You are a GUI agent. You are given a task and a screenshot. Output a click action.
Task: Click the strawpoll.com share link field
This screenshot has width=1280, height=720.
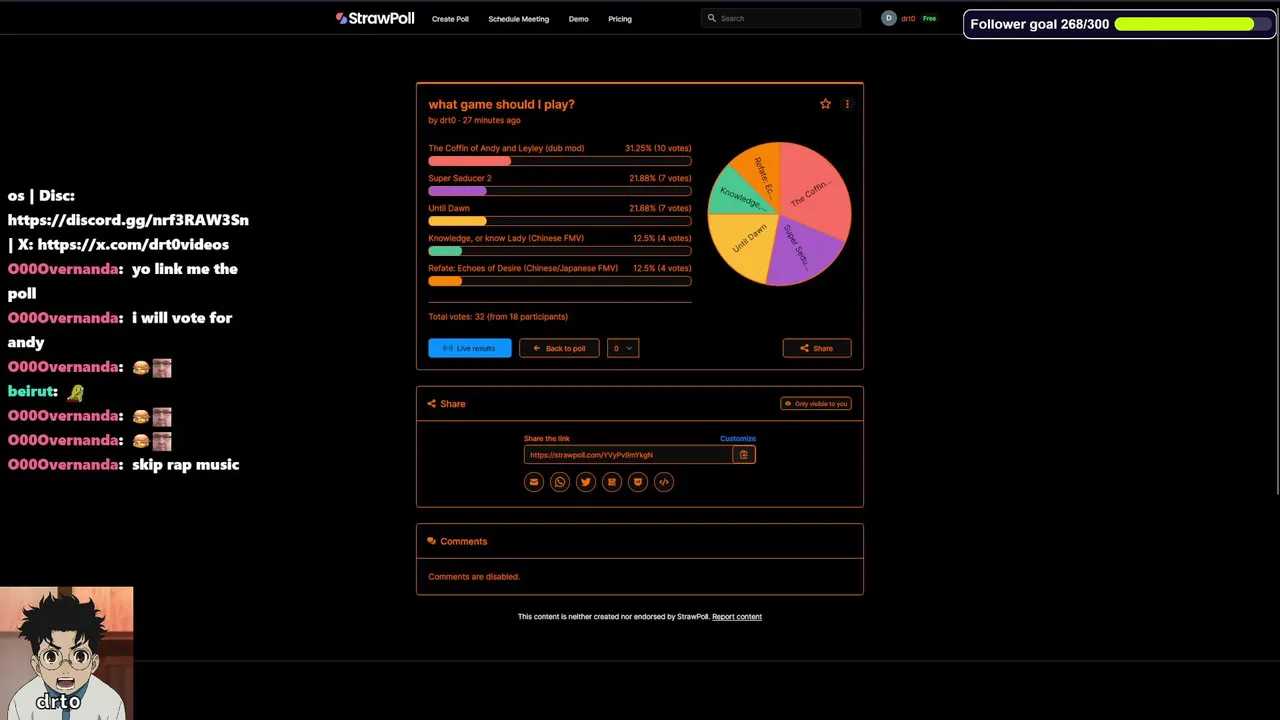[628, 455]
